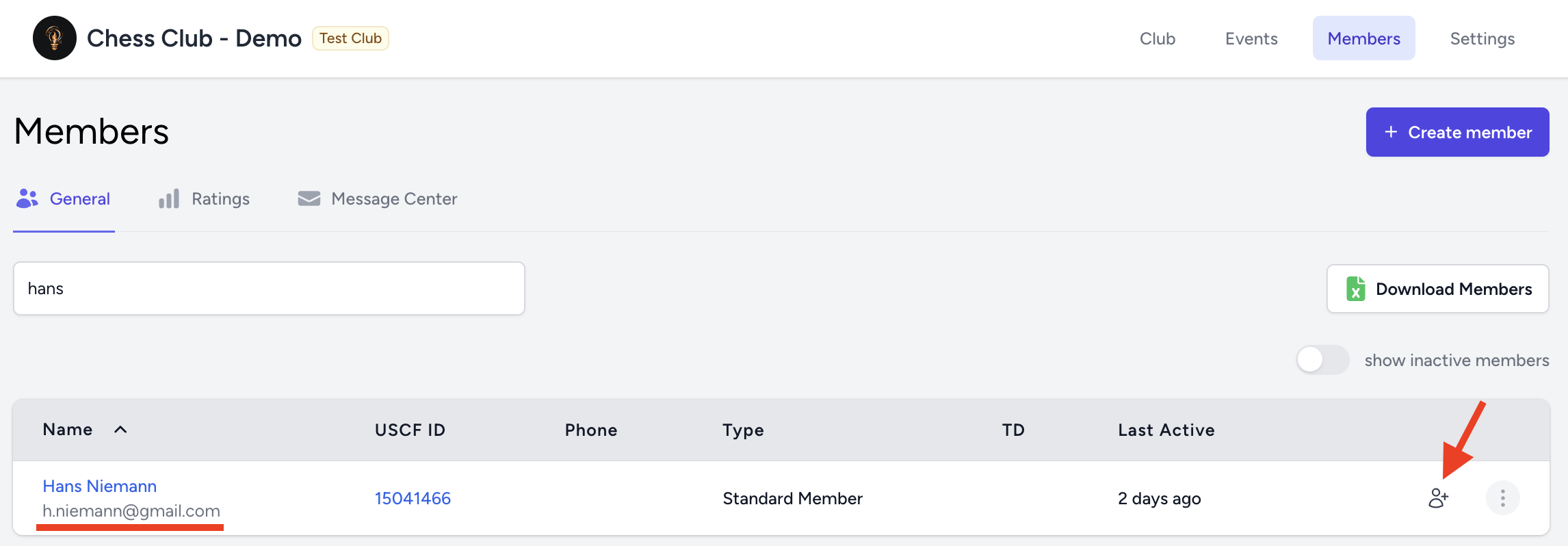Click the Ratings bar chart icon
This screenshot has width=1568, height=546.
point(169,198)
